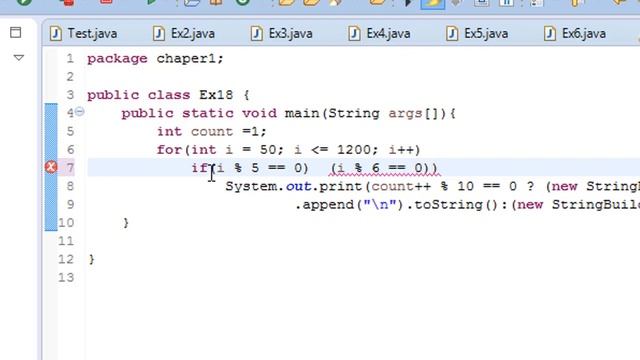Click the error marker on line 7
The height and width of the screenshot is (360, 640).
51,167
